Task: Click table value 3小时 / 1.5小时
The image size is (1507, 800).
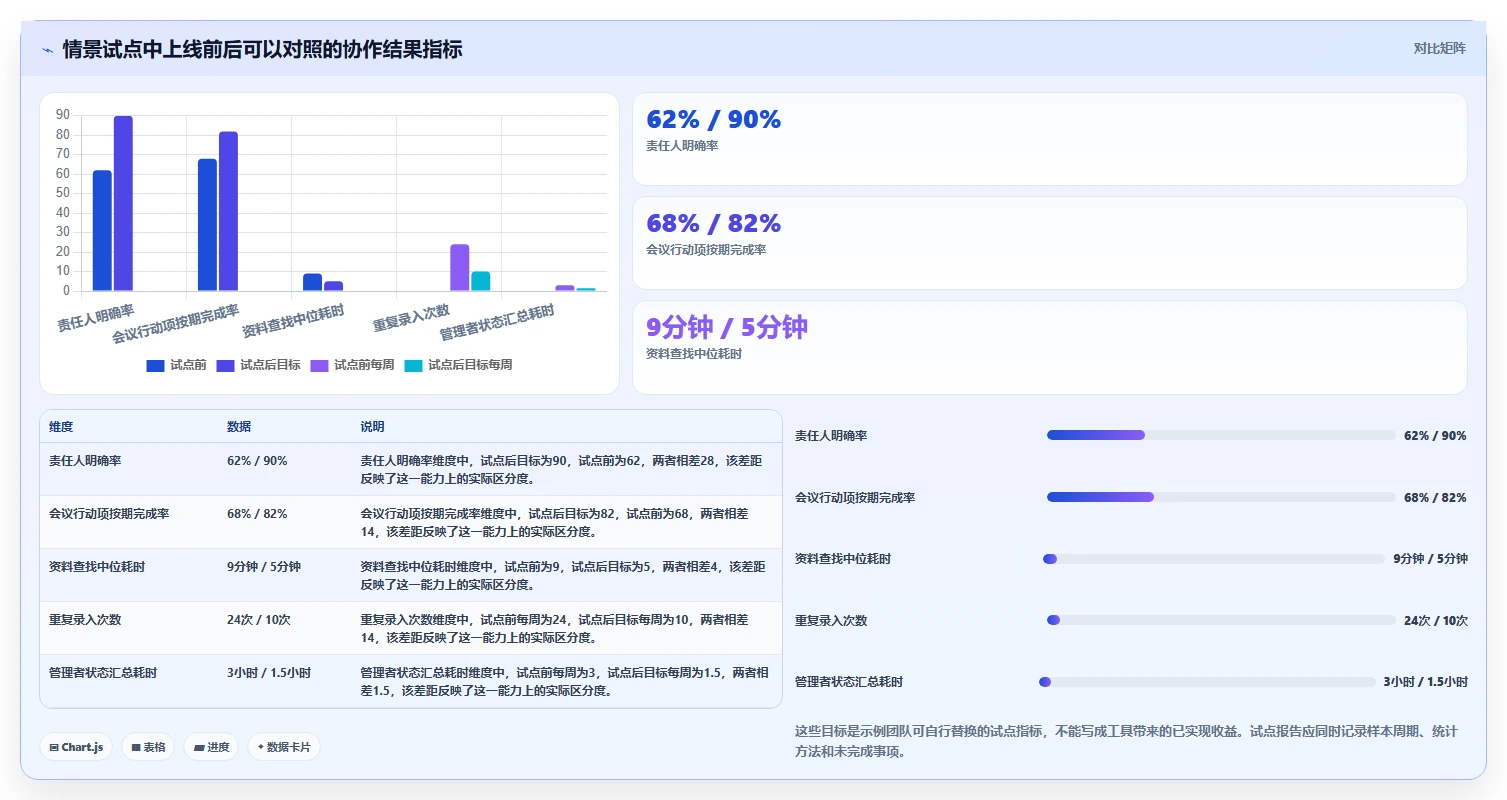Action: [269, 673]
